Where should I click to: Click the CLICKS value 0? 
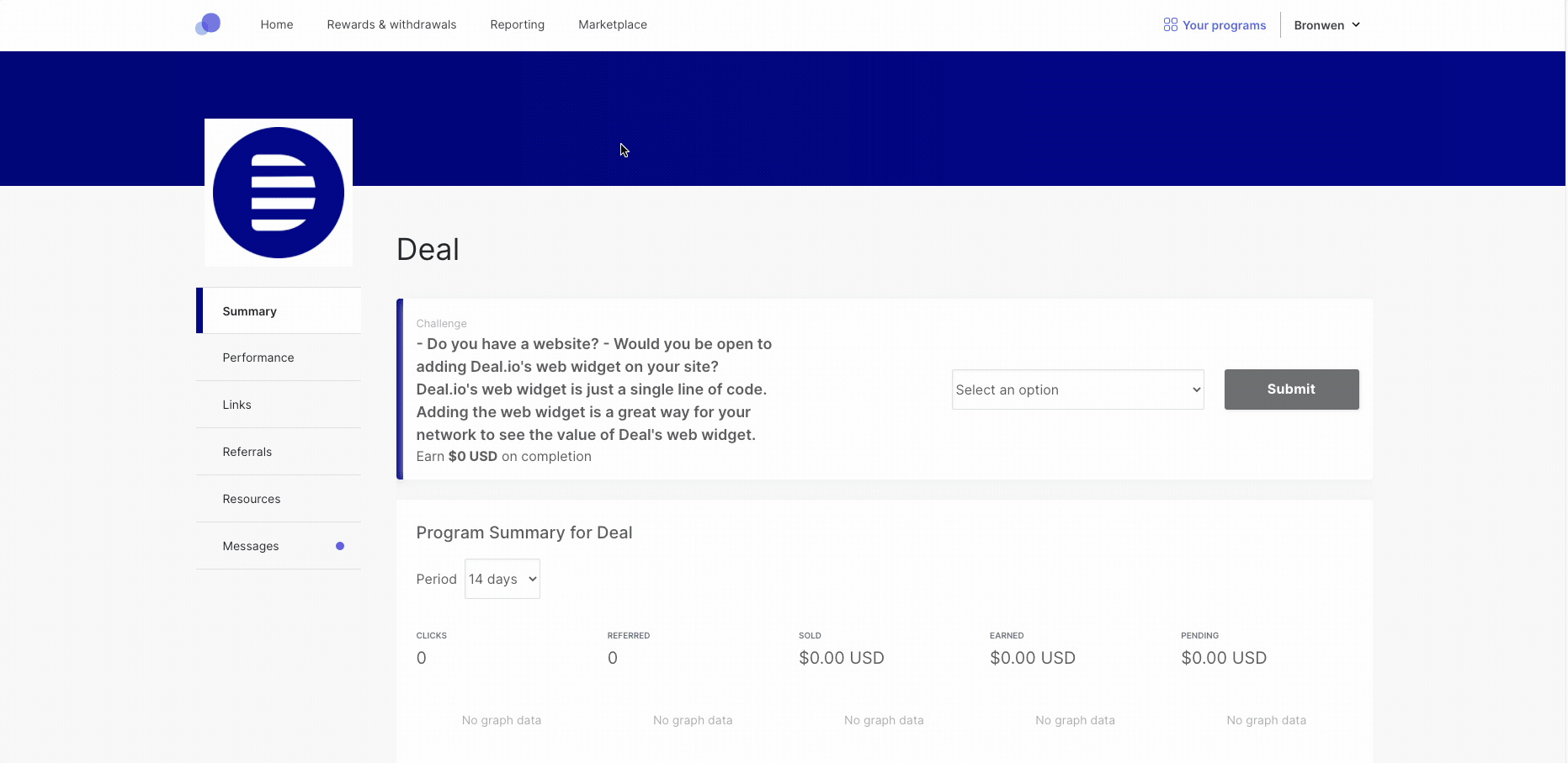point(421,658)
